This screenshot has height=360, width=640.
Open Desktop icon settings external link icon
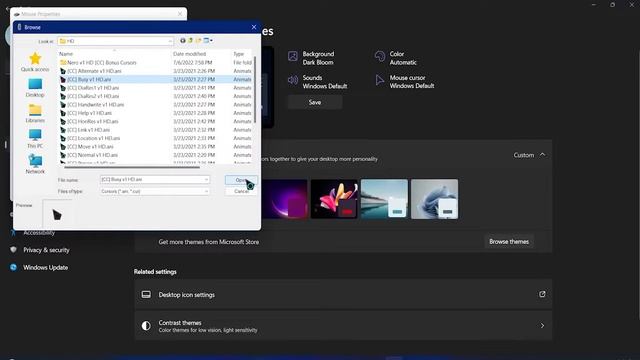542,294
